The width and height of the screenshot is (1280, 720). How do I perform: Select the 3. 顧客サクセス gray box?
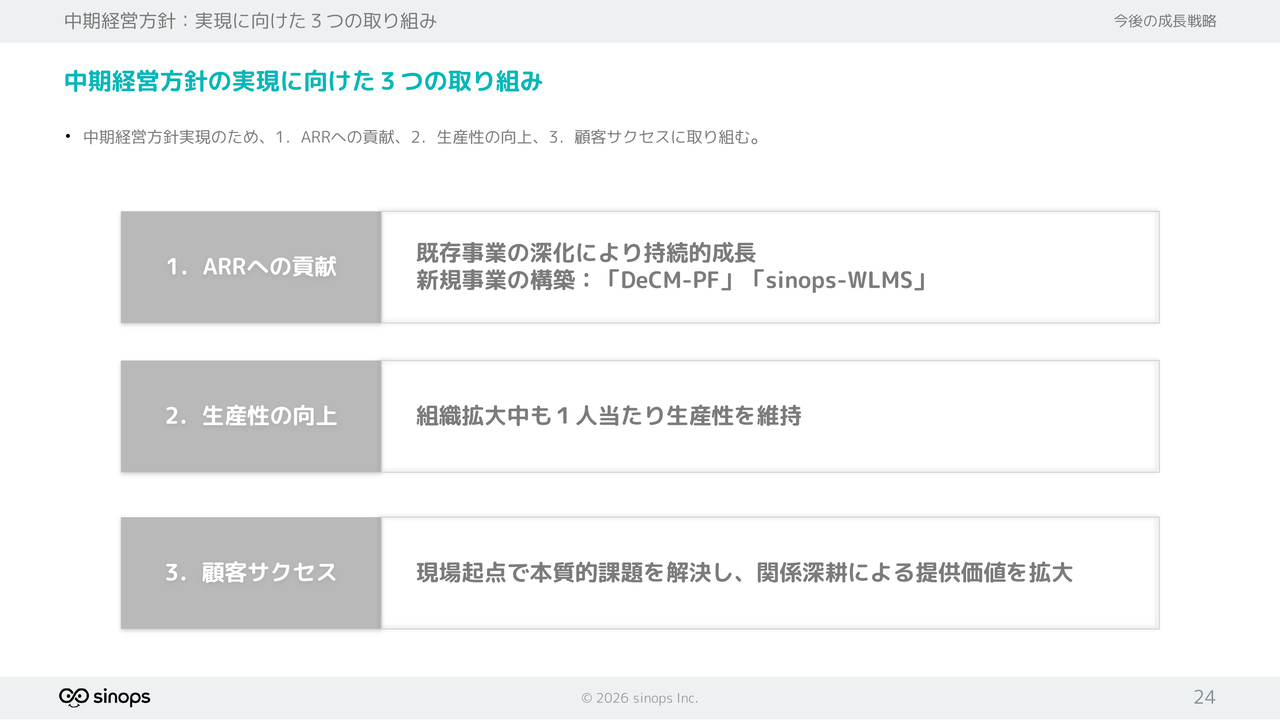tap(251, 573)
